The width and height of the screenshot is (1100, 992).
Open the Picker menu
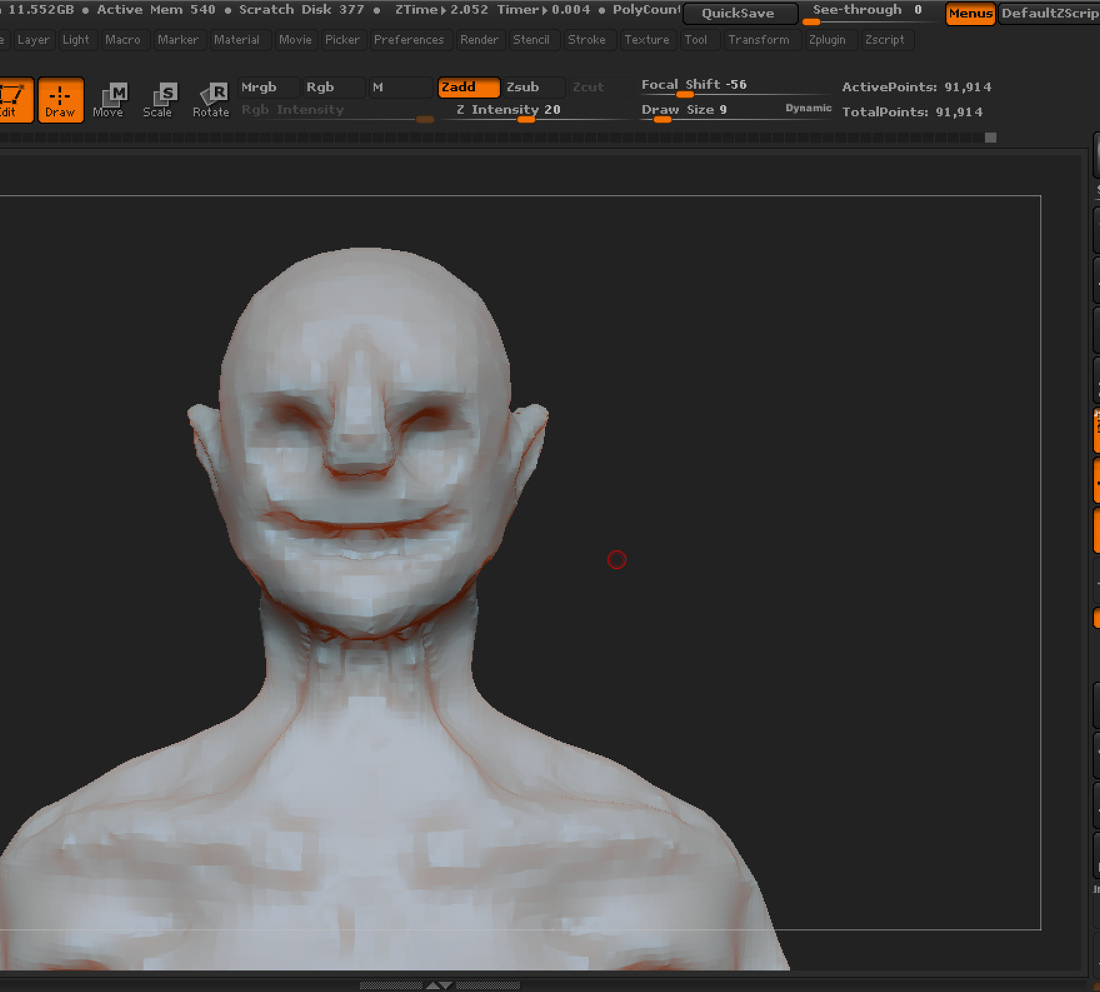[x=342, y=40]
